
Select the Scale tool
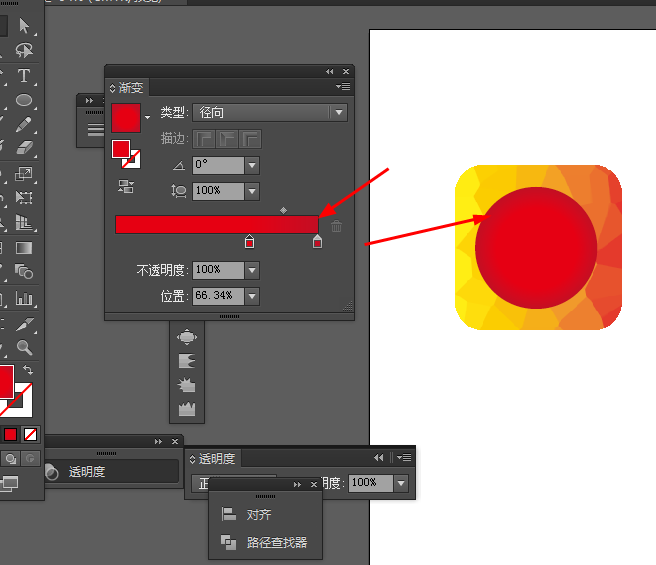coord(24,174)
